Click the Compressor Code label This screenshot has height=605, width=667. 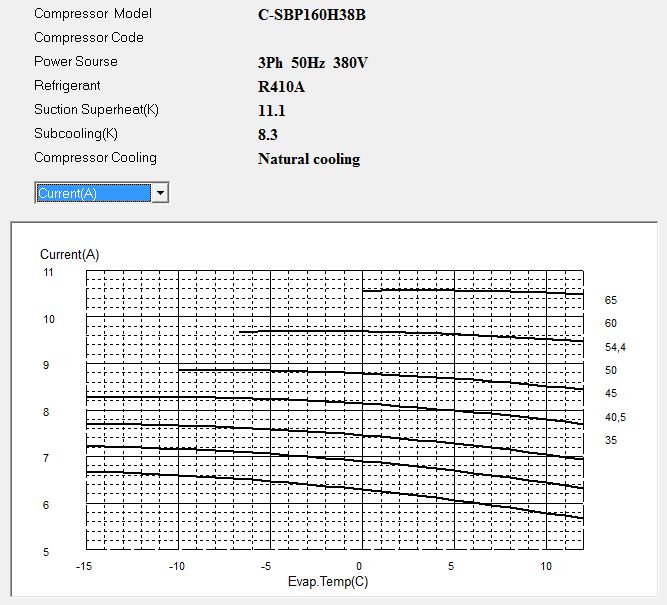coord(88,38)
